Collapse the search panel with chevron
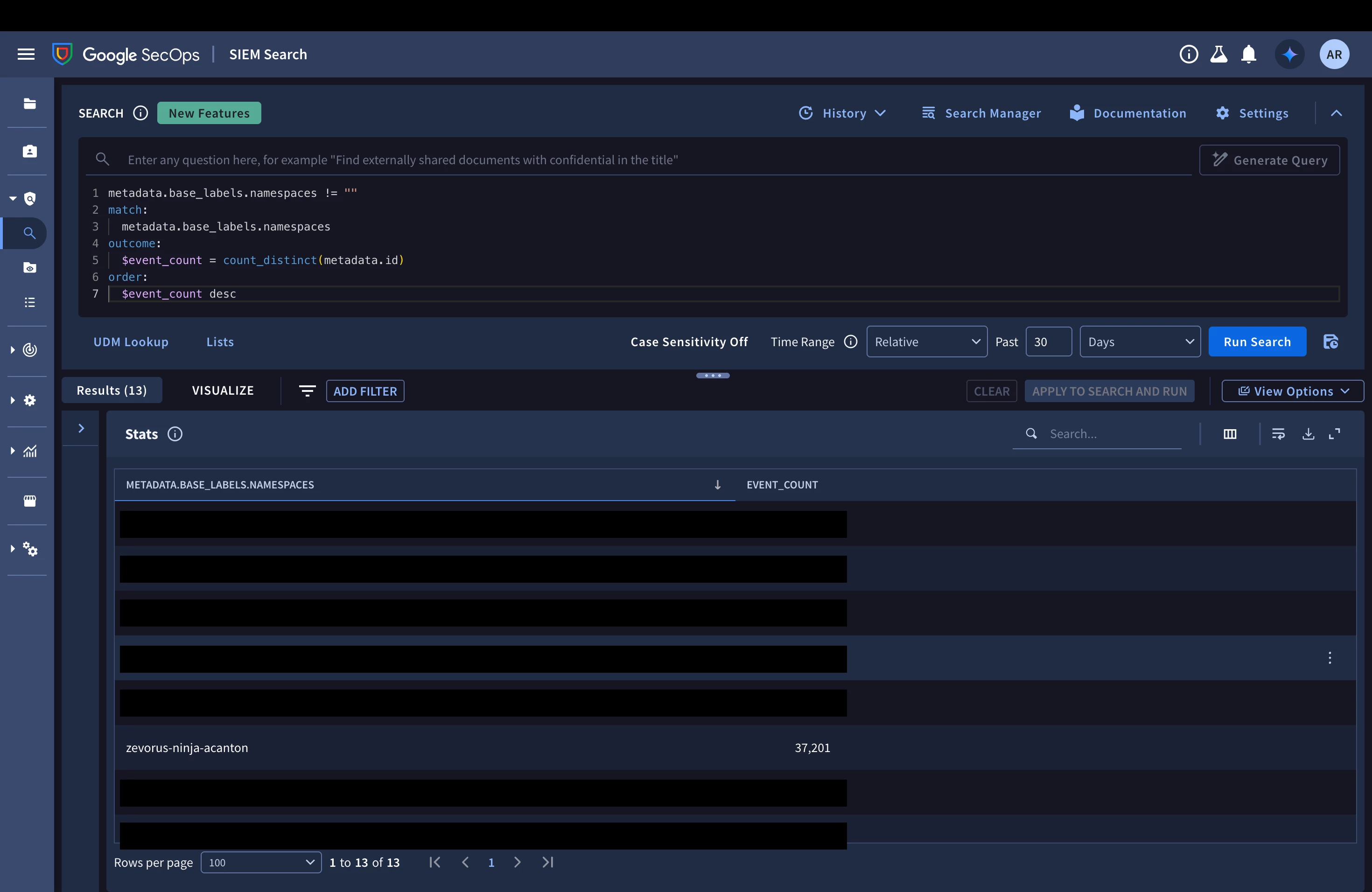Viewport: 1372px width, 892px height. (x=1336, y=113)
